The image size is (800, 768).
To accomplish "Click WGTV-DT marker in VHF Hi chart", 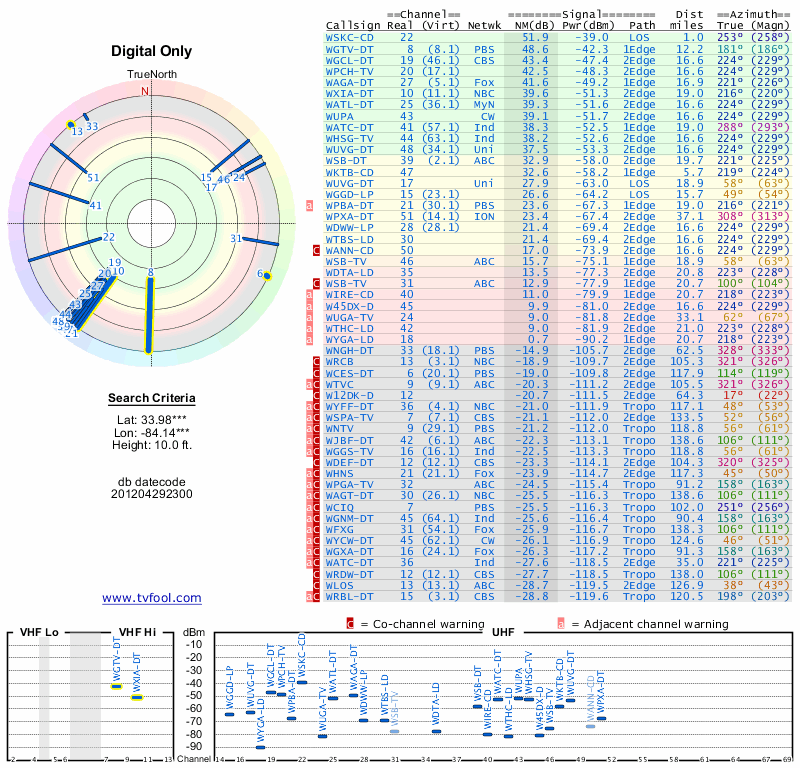I will click(117, 686).
